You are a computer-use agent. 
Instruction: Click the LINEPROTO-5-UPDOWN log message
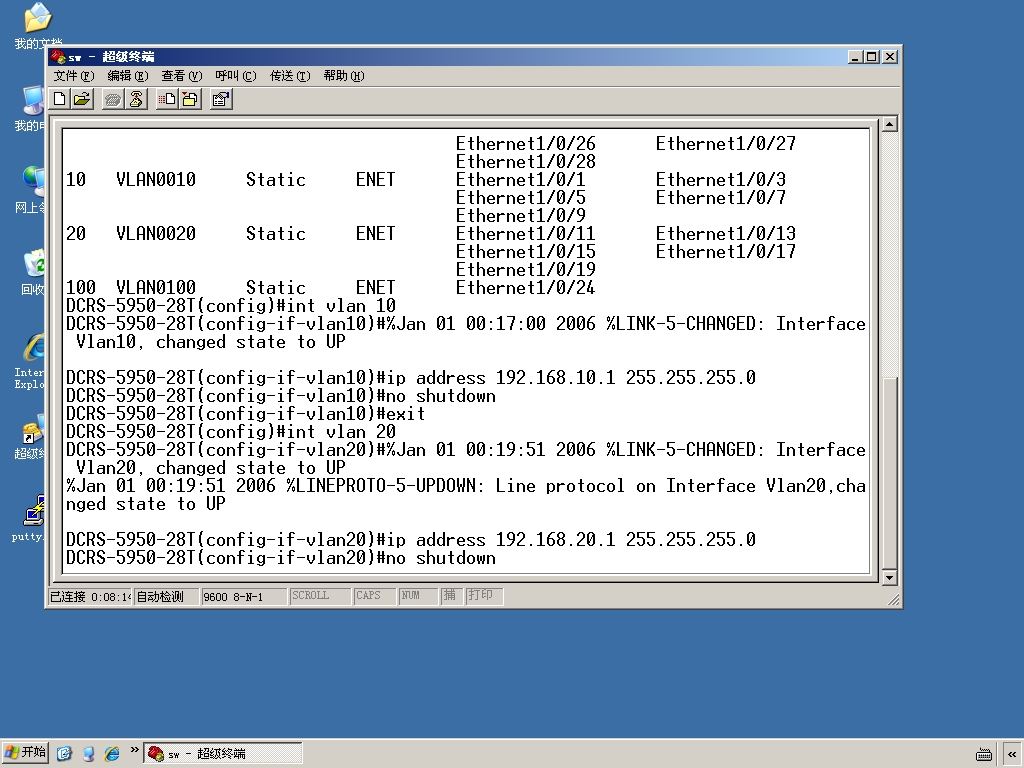(466, 494)
